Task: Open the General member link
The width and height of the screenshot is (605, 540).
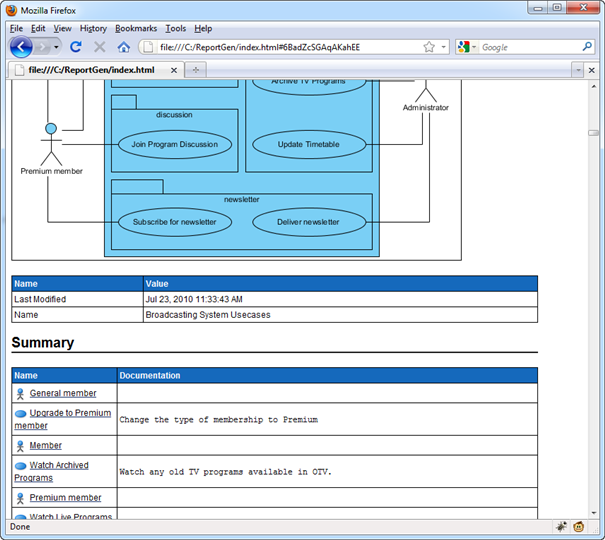Action: point(63,393)
